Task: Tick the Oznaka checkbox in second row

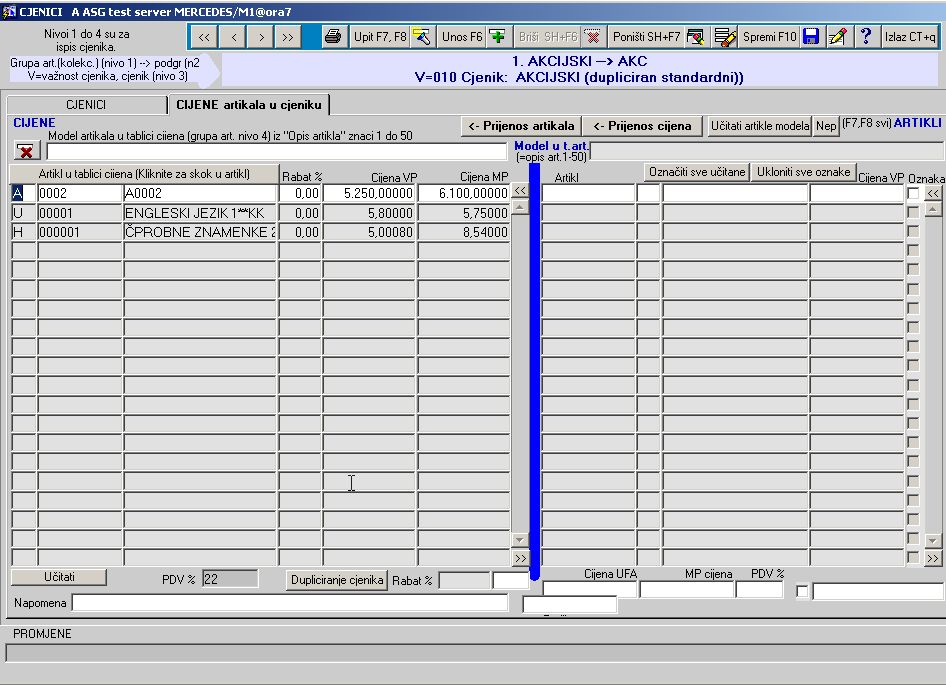Action: [x=913, y=212]
